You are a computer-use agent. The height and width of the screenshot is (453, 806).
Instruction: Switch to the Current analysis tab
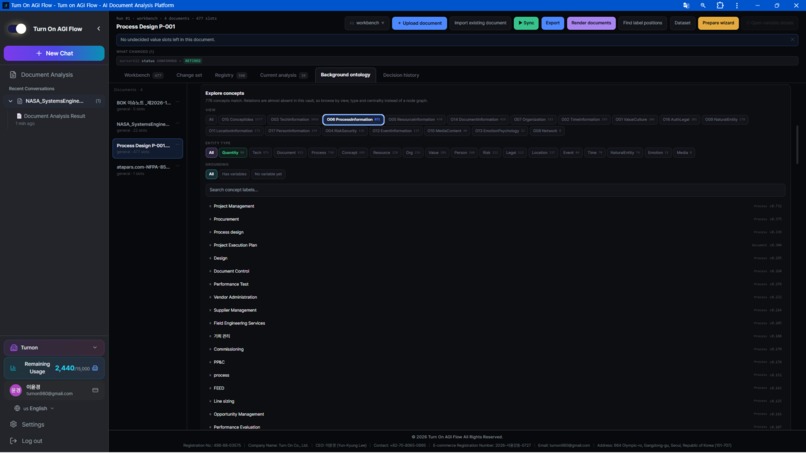point(283,75)
